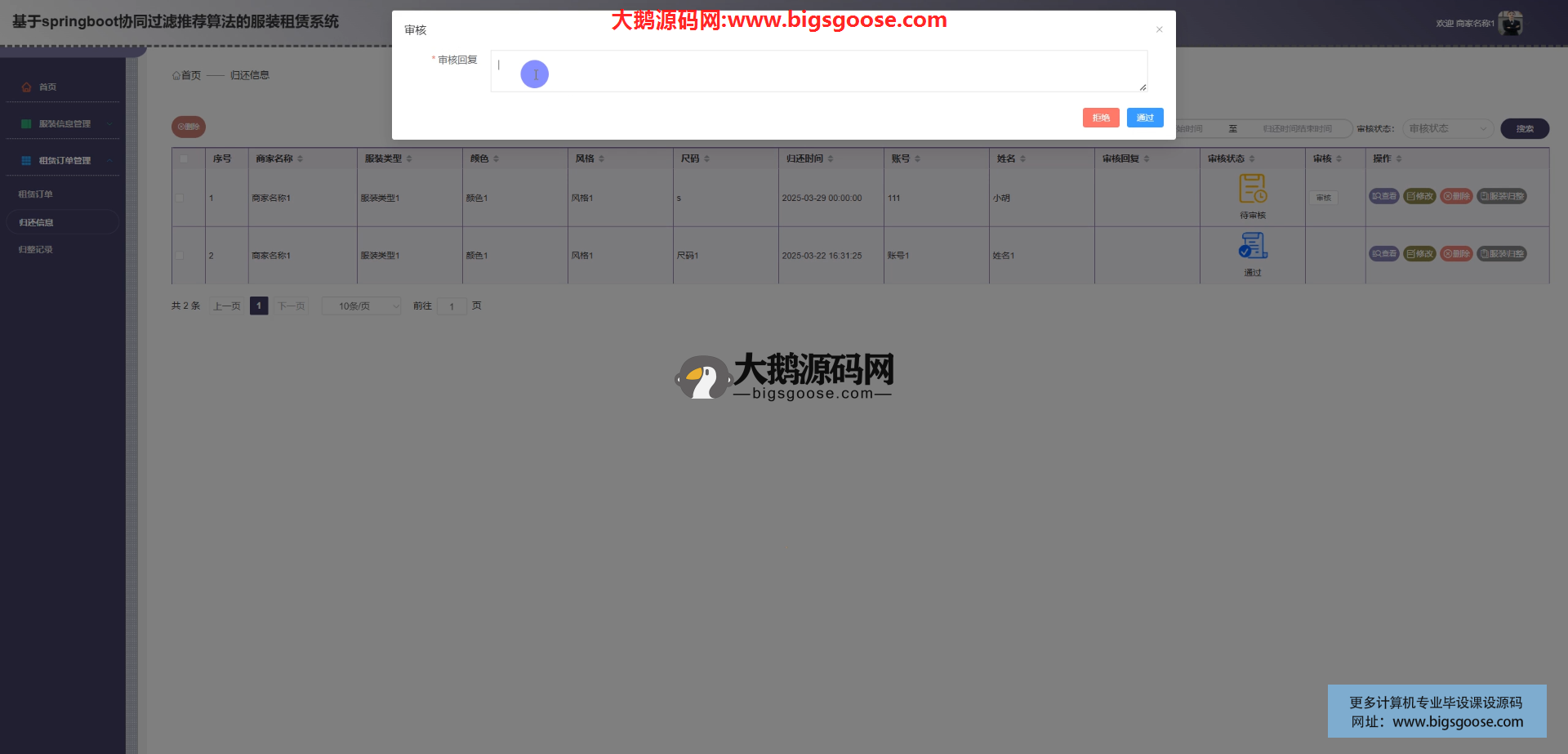Open the 租赁订单 sidebar item
Image resolution: width=1568 pixels, height=754 pixels.
(x=36, y=194)
